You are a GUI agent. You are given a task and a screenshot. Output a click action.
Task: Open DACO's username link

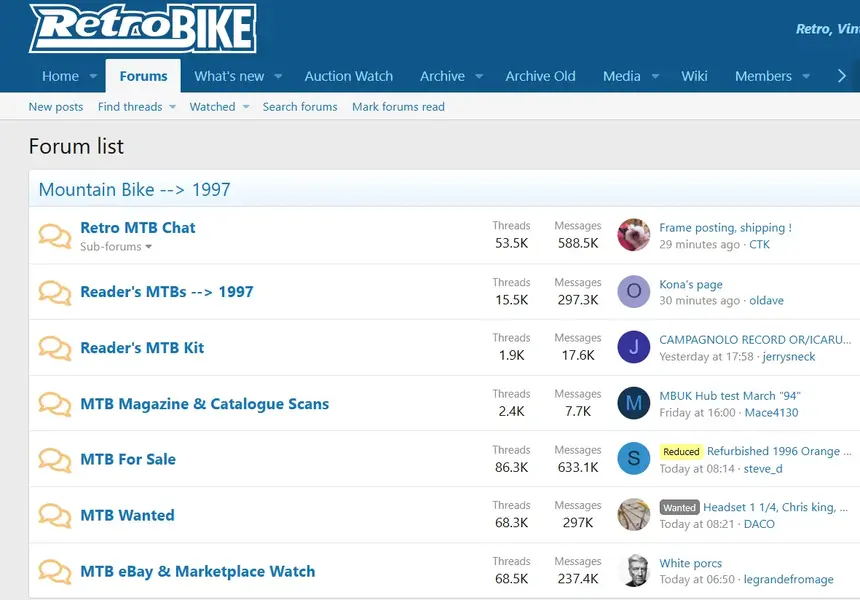pyautogui.click(x=759, y=524)
